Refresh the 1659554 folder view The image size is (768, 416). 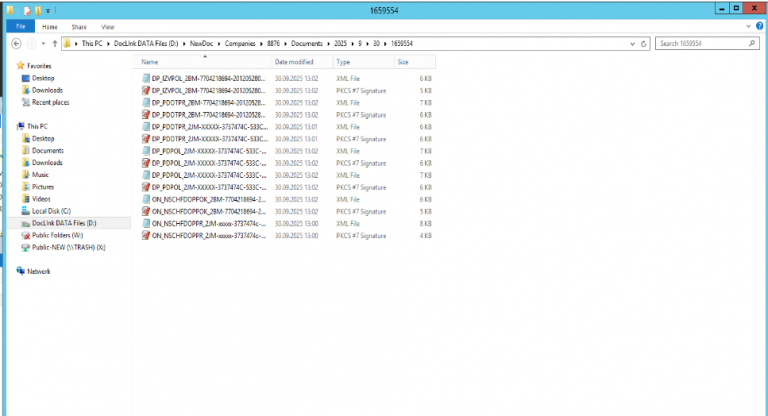[x=644, y=44]
